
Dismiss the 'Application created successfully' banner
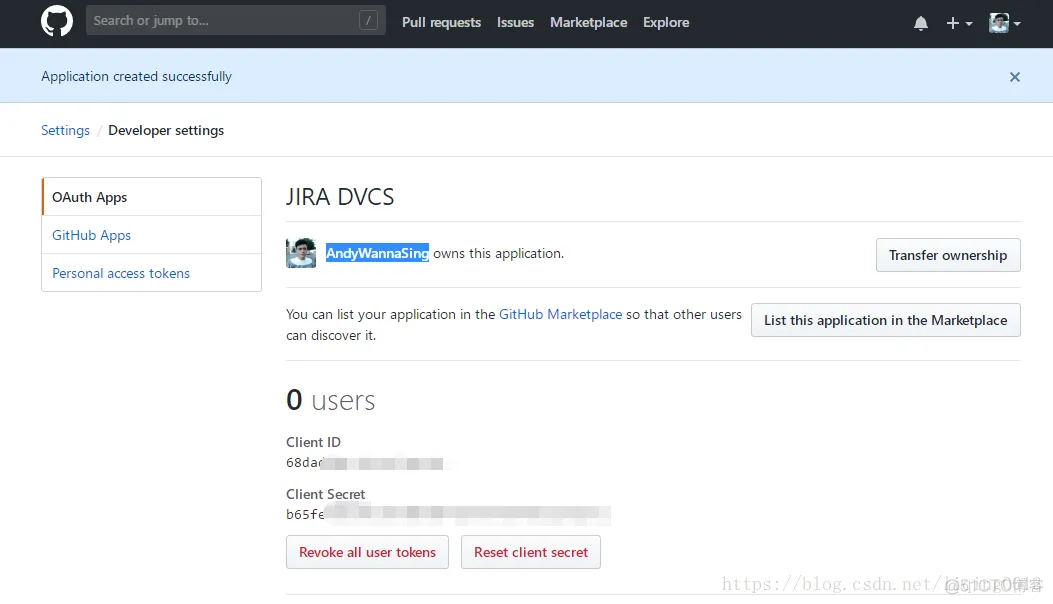click(x=1015, y=77)
